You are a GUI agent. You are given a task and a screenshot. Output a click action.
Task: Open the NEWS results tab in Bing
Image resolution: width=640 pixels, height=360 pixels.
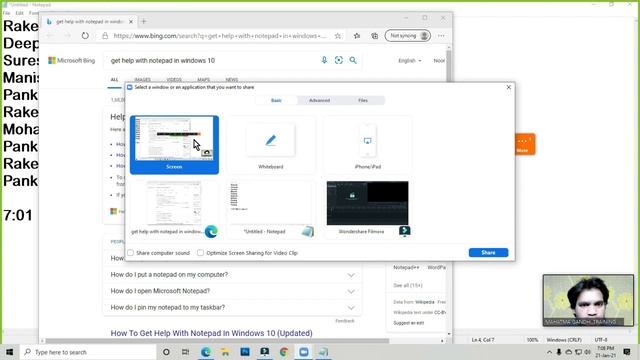click(232, 80)
